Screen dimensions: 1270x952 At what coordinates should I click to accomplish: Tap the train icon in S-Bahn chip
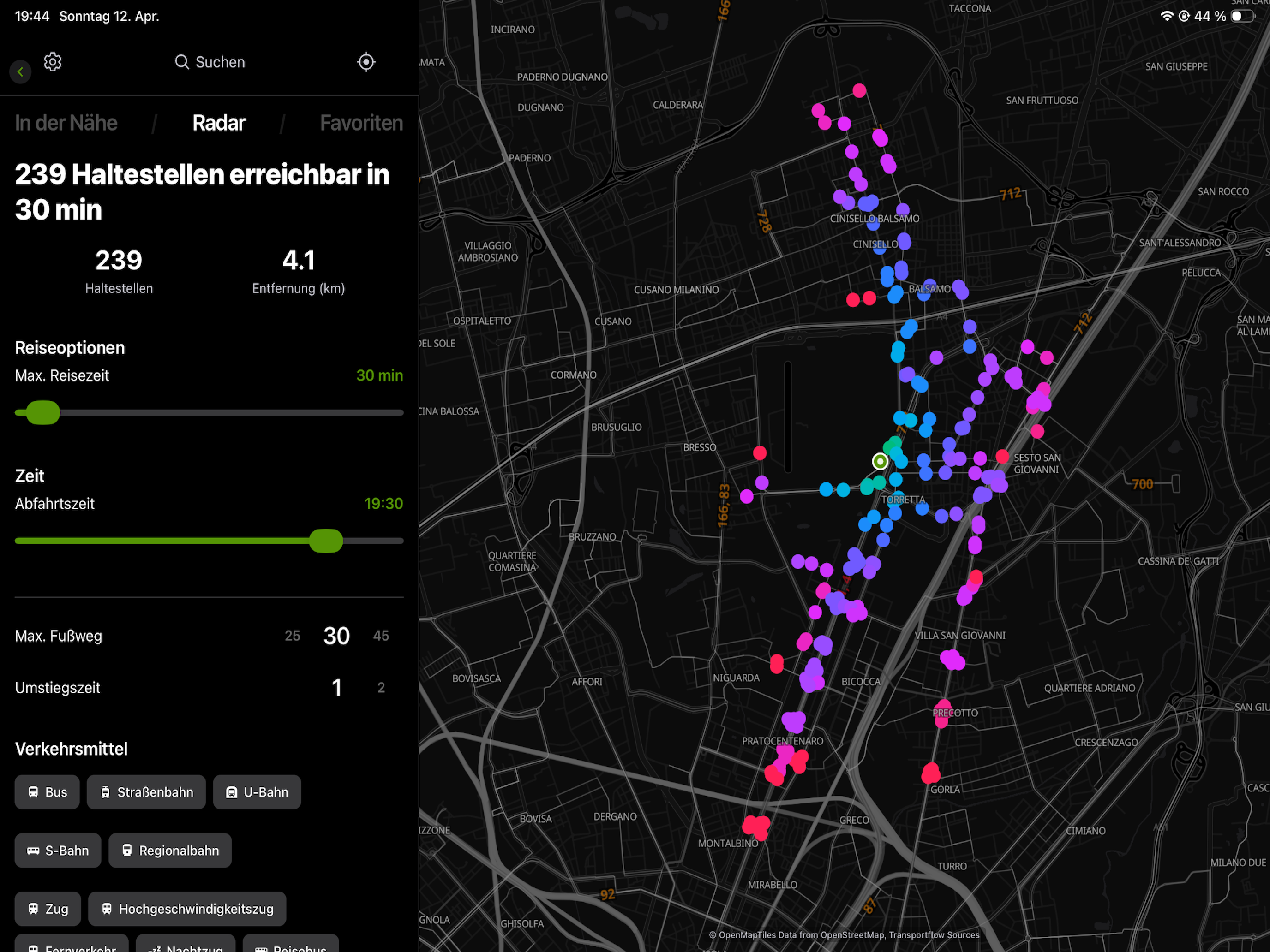33,851
